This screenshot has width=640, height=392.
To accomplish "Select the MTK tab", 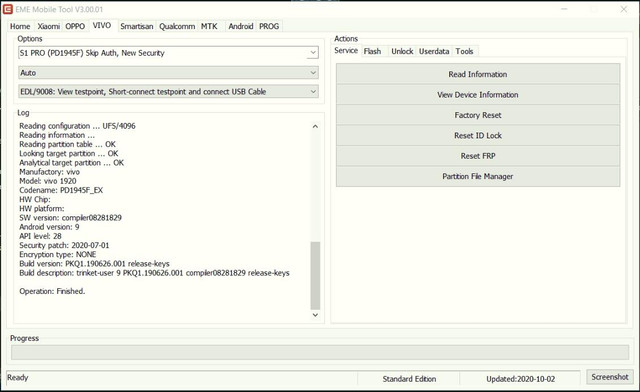I will click(x=209, y=26).
